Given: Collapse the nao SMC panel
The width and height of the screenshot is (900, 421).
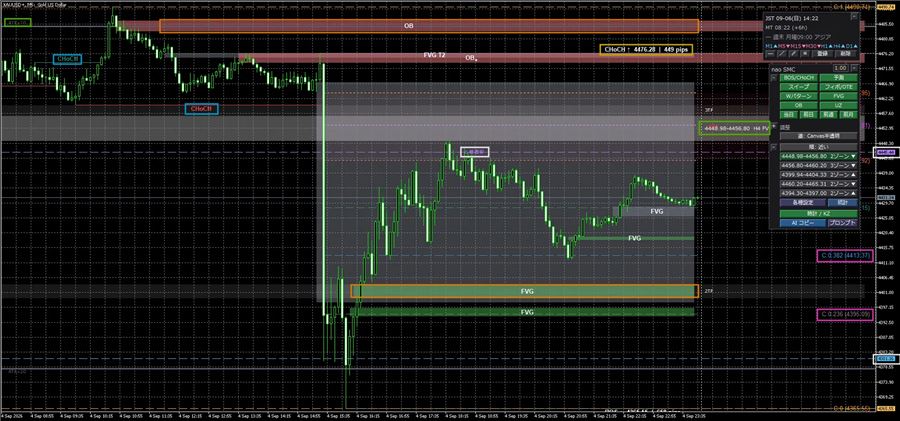Looking at the screenshot, I should pos(854,68).
